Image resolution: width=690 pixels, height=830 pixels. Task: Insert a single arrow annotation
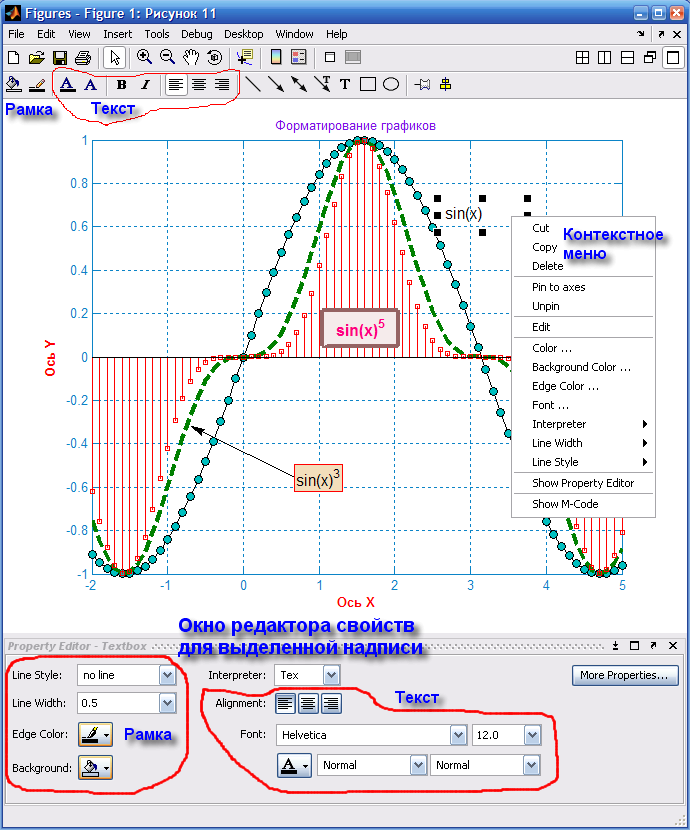point(276,84)
